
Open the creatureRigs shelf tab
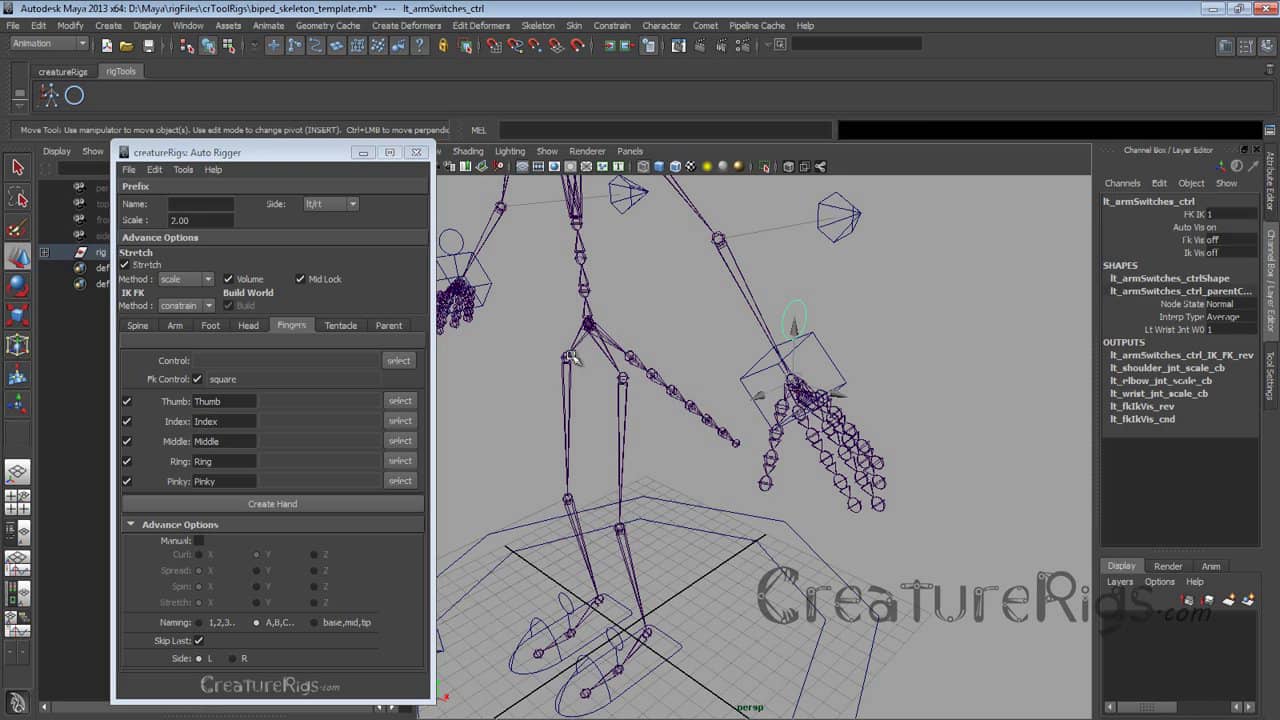(x=63, y=72)
